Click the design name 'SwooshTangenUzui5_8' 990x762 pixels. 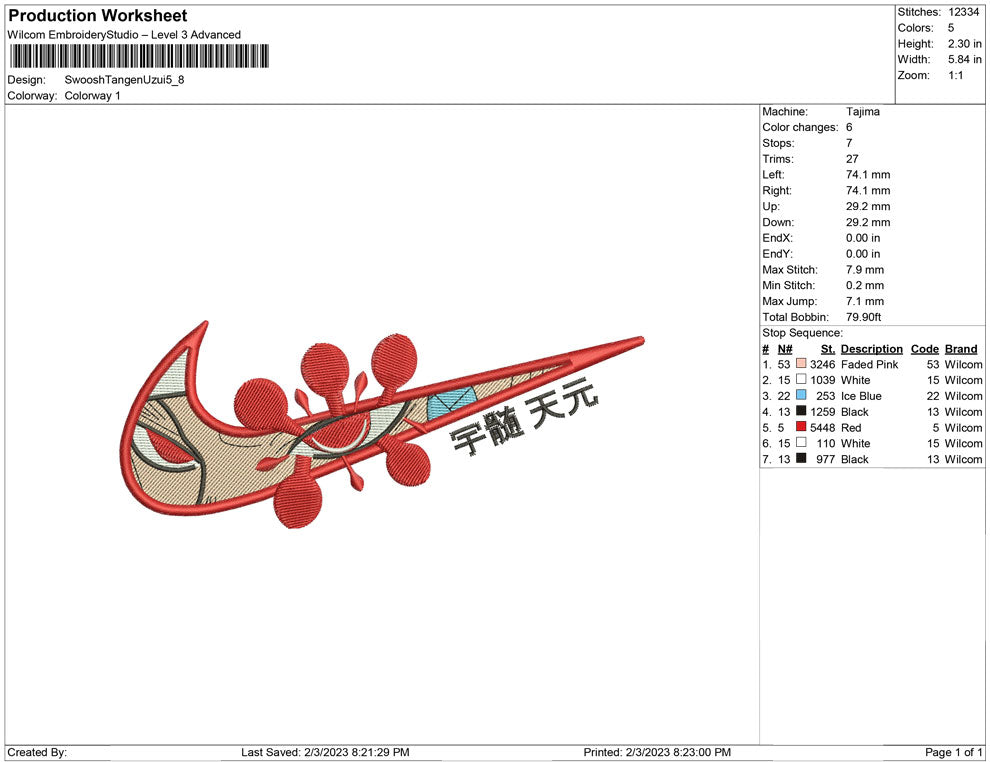tap(124, 80)
